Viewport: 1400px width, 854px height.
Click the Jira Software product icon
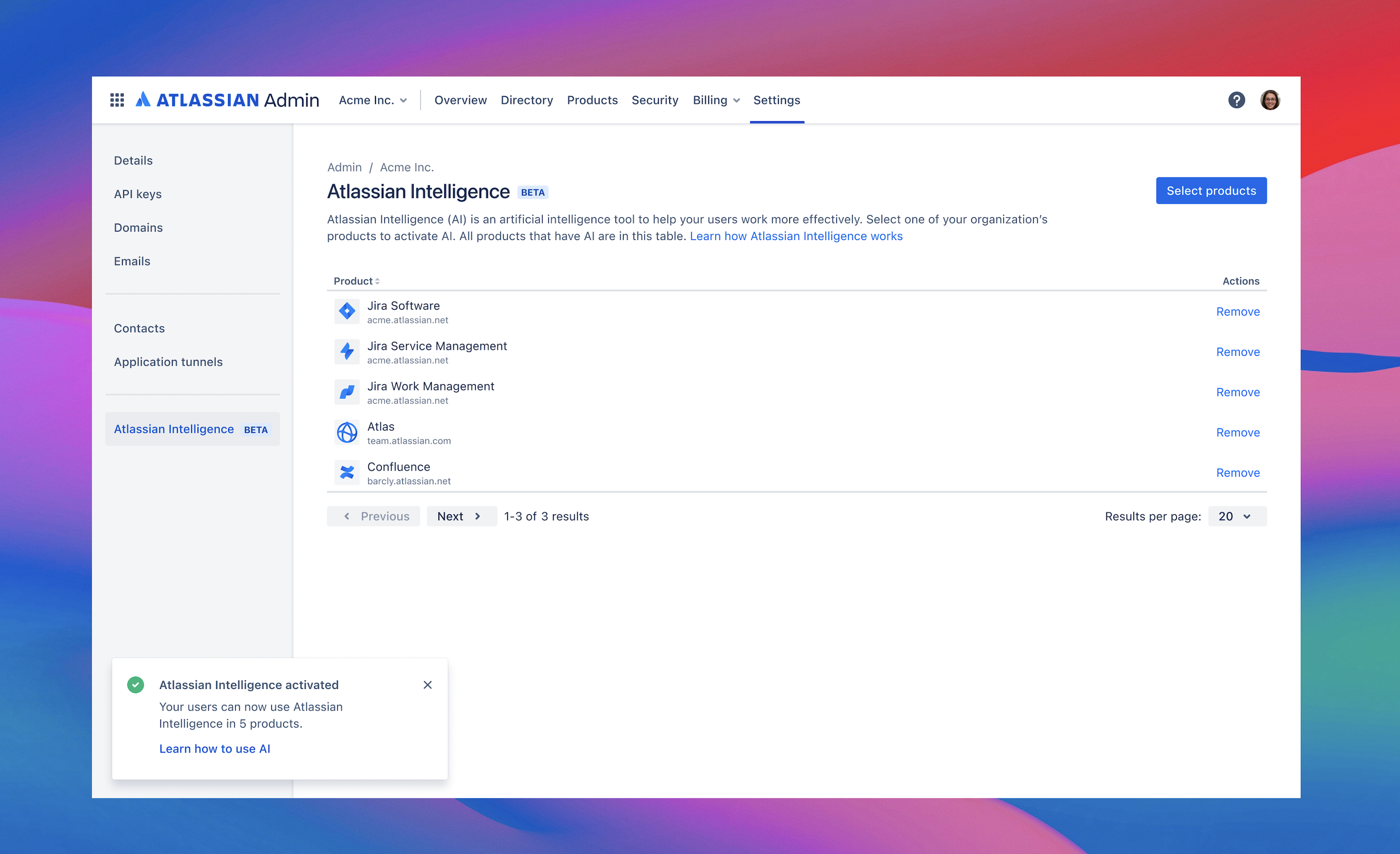tap(347, 311)
